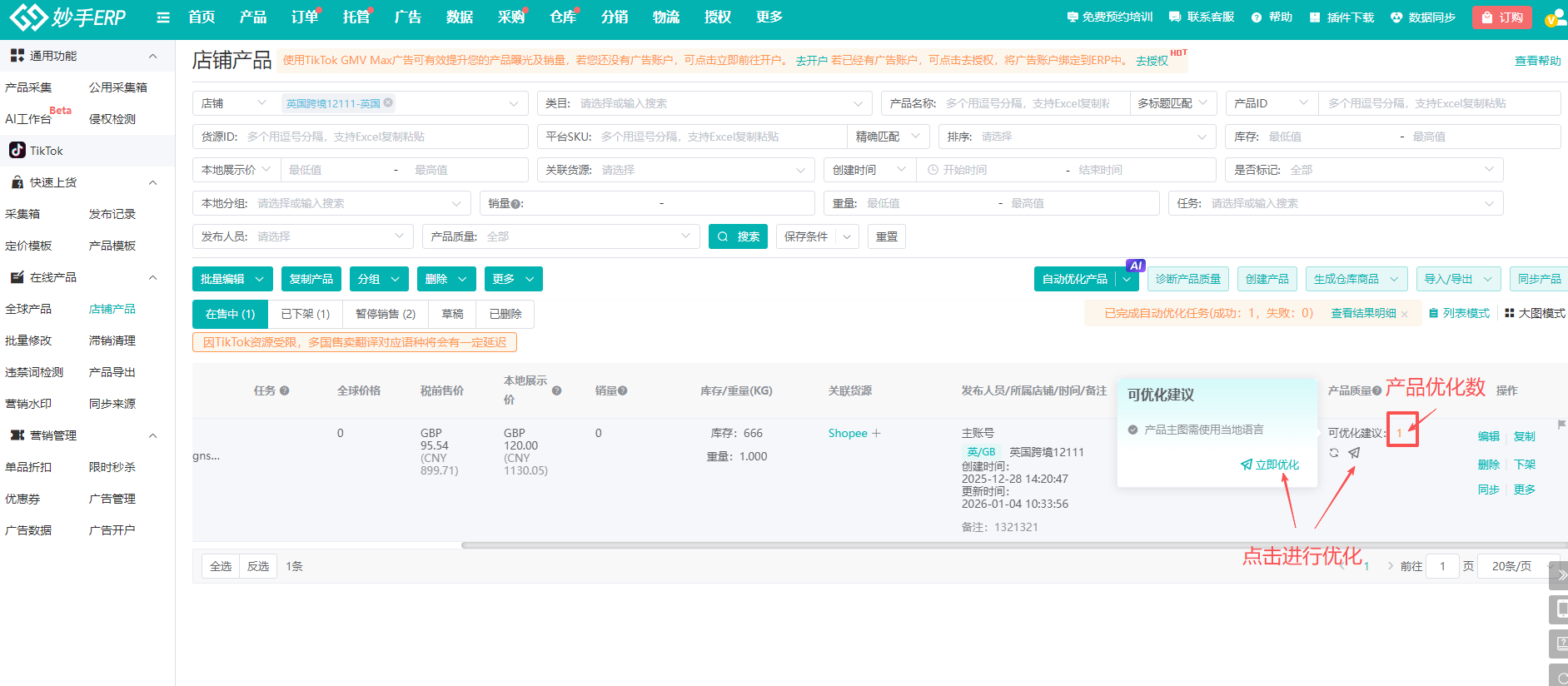Open the 批量编辑 dropdown
Screen dimensions: 1568x686
[x=232, y=279]
